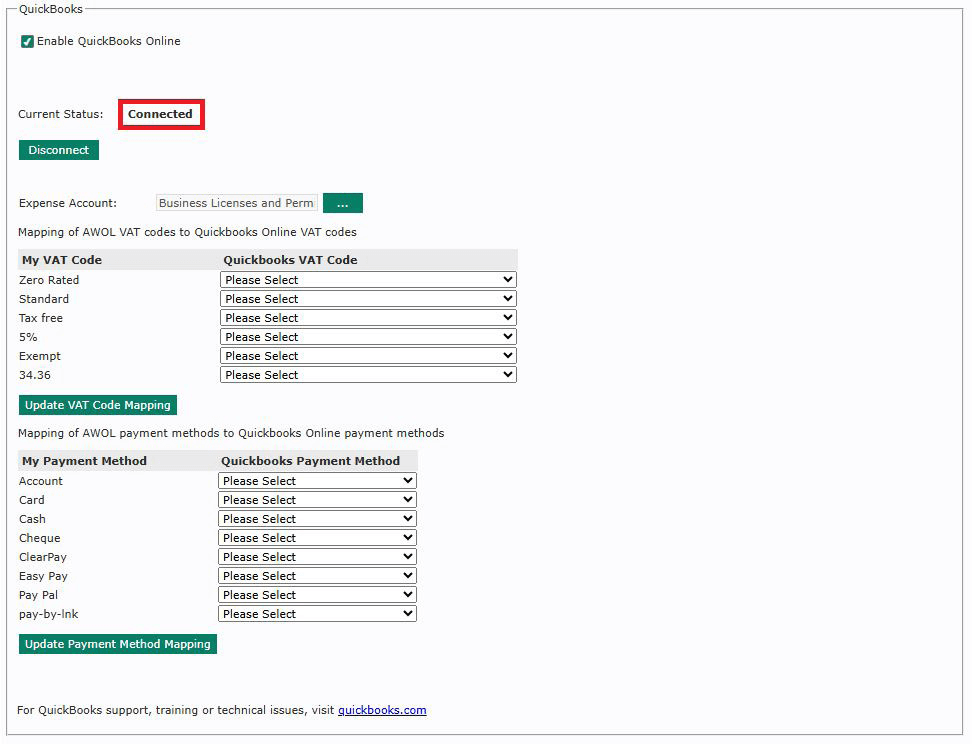The width and height of the screenshot is (974, 744).
Task: Open Easy Pay payment method dropdown
Action: coord(317,576)
